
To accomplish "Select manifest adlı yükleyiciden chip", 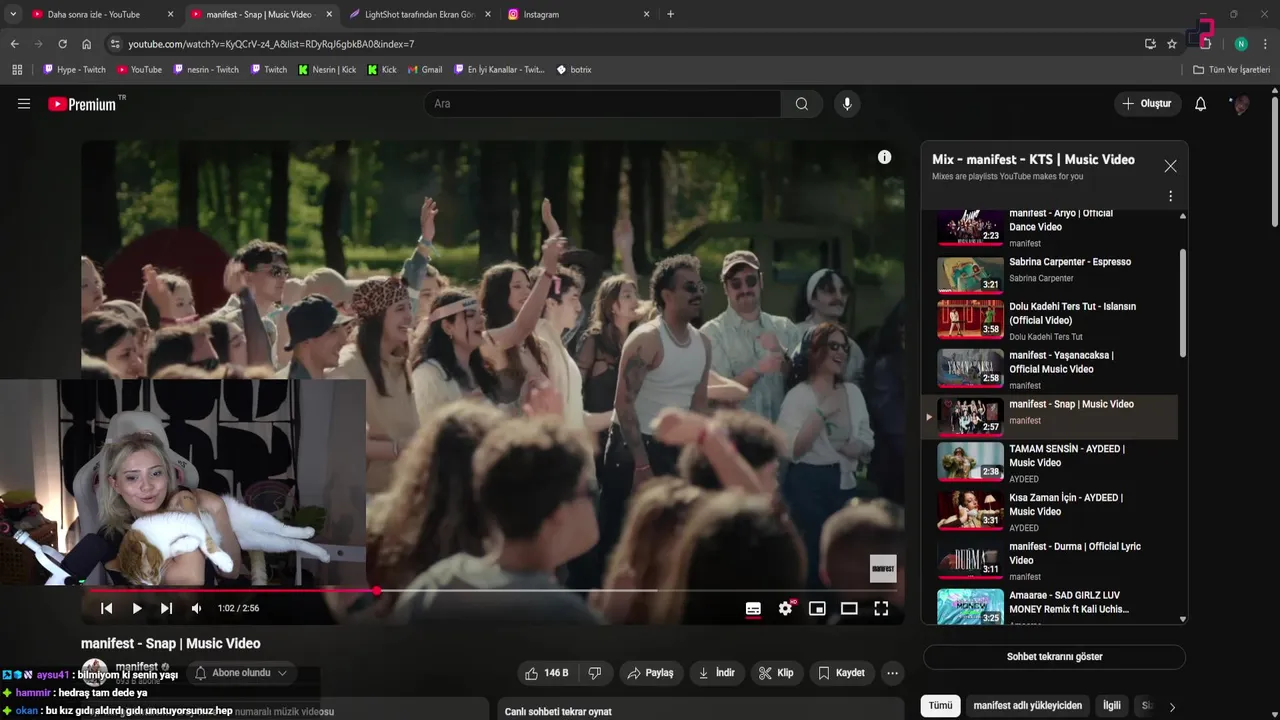I will (x=1027, y=705).
